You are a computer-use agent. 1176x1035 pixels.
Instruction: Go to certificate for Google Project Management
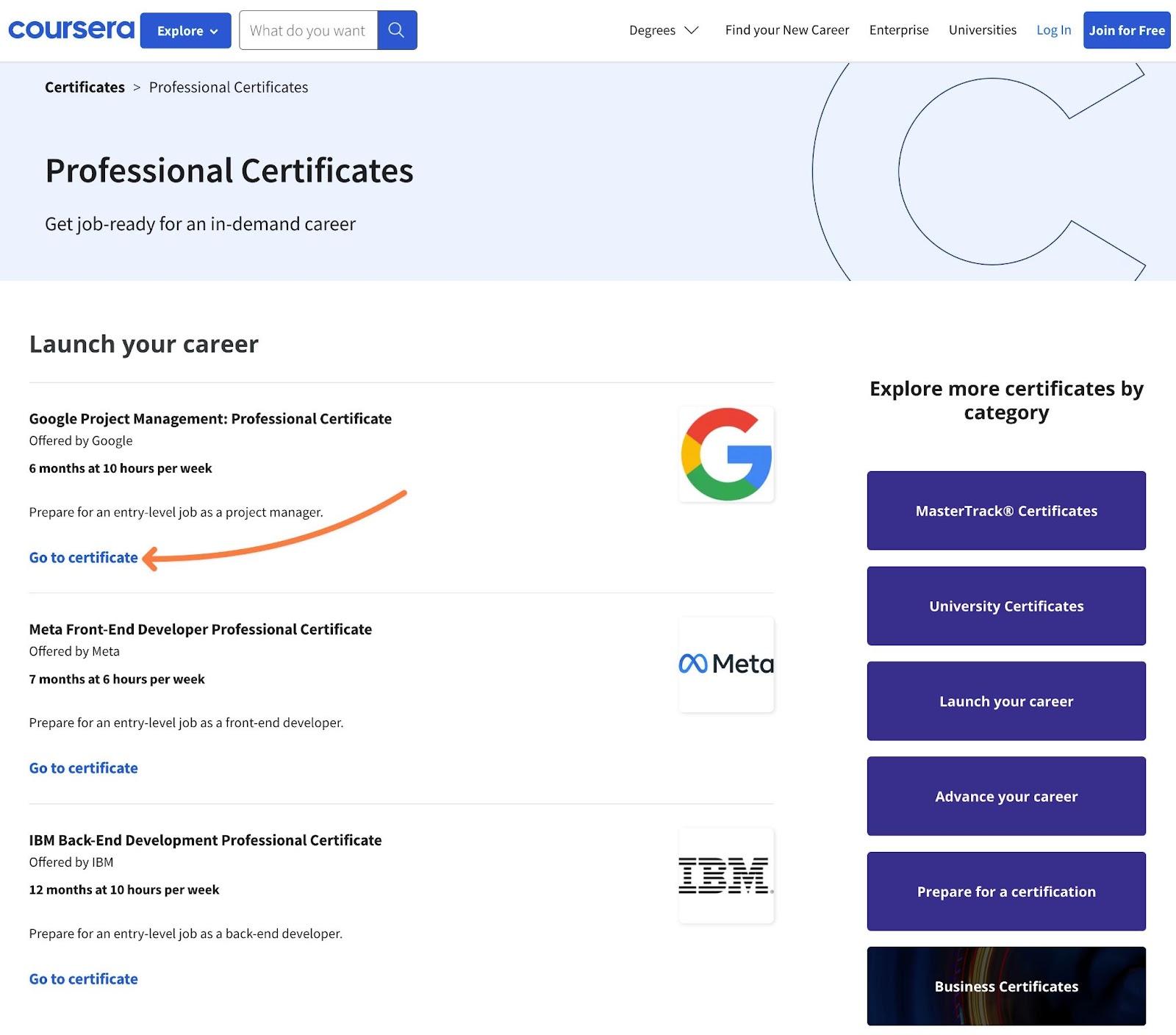click(83, 557)
